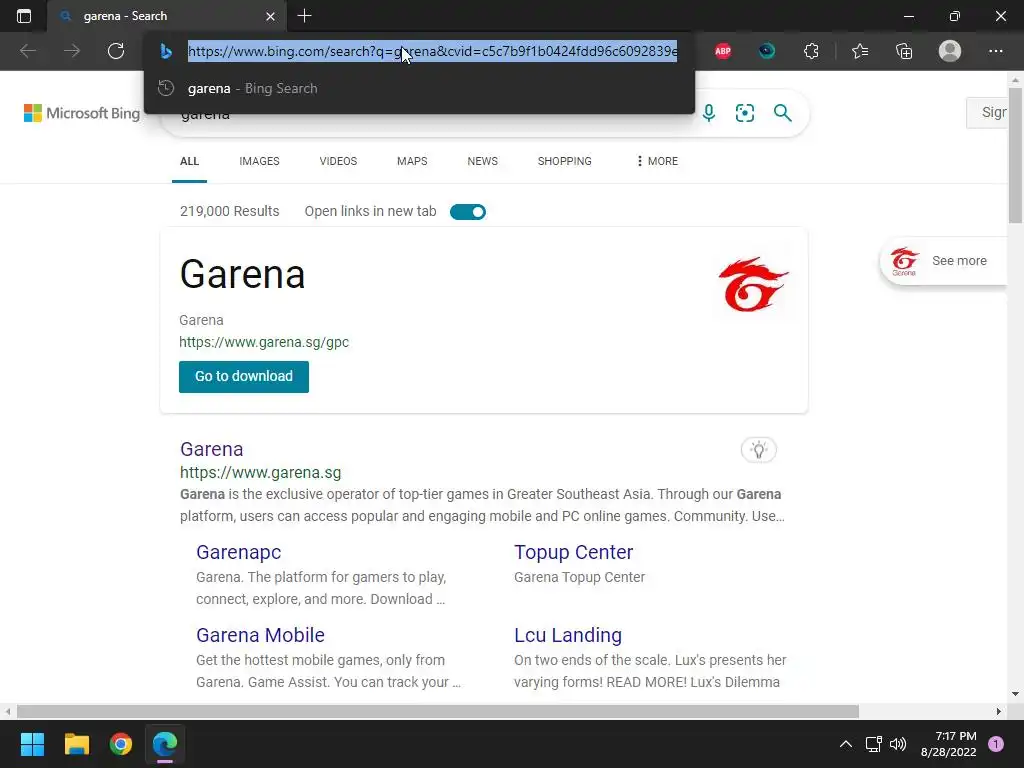This screenshot has height=768, width=1024.
Task: Open the Lcu Landing sublink
Action: (568, 635)
